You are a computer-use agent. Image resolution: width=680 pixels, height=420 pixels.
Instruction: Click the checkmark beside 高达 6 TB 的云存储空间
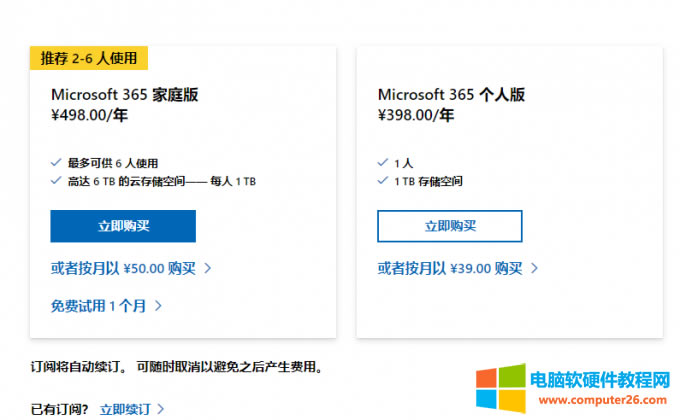[x=56, y=181]
